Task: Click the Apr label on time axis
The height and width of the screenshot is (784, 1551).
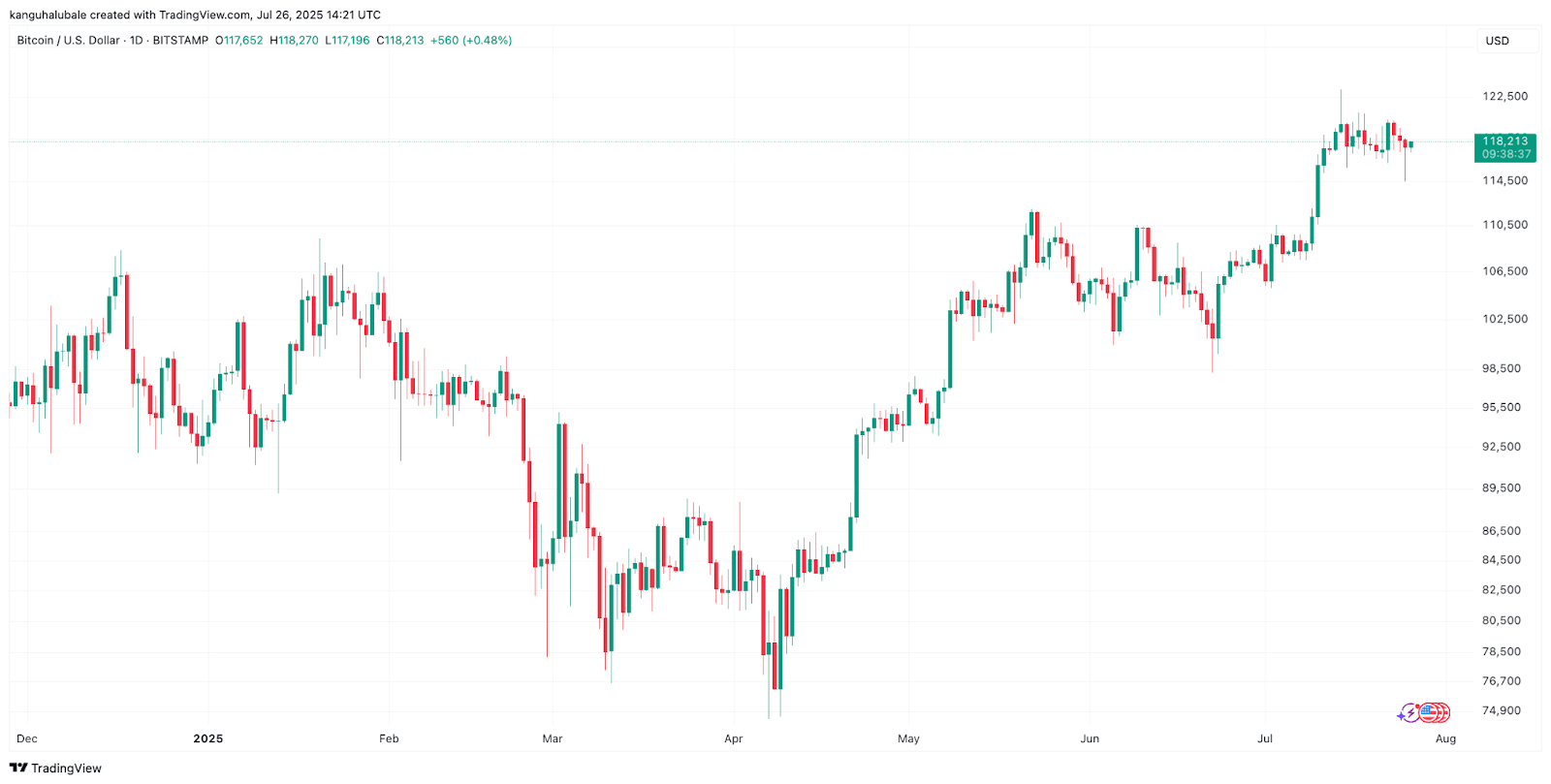Action: tap(733, 738)
